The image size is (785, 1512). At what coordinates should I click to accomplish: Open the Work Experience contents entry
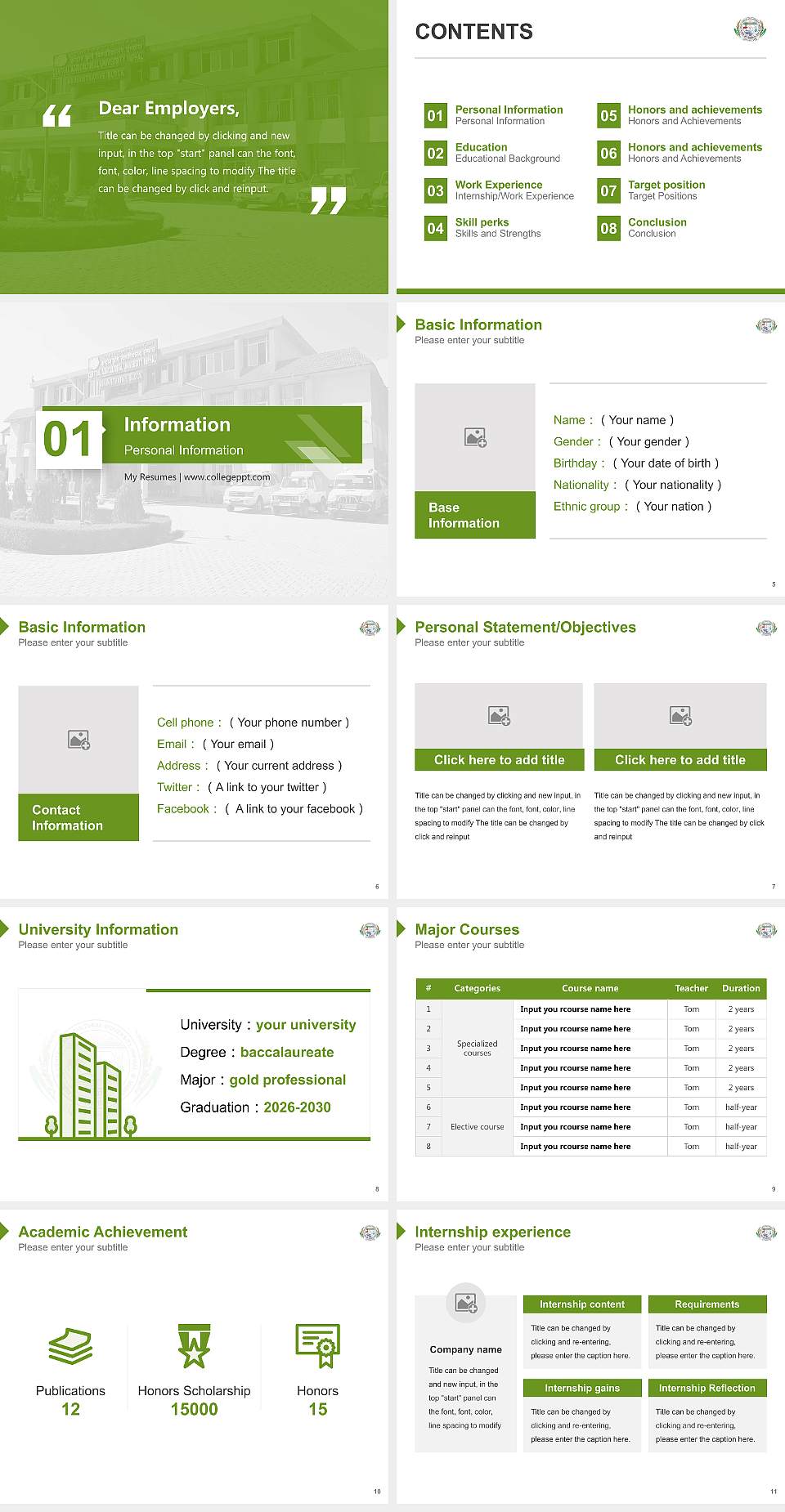(514, 190)
